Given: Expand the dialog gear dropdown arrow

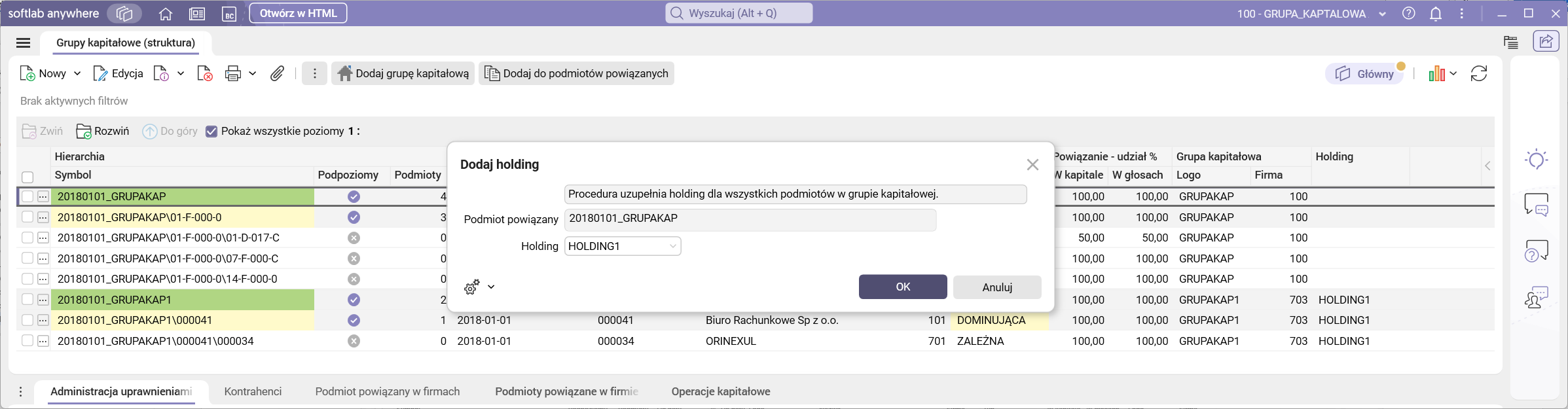Looking at the screenshot, I should pos(491,287).
